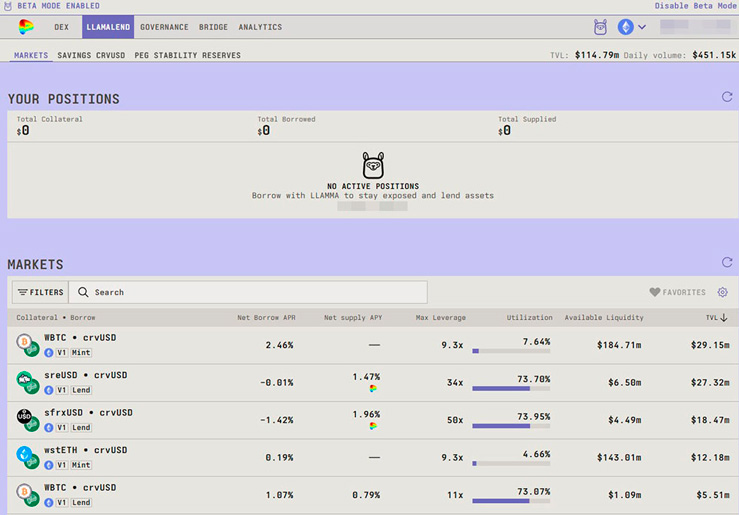Click the Total Borrowed $0 value
Image resolution: width=739 pixels, height=515 pixels.
pyautogui.click(x=264, y=131)
